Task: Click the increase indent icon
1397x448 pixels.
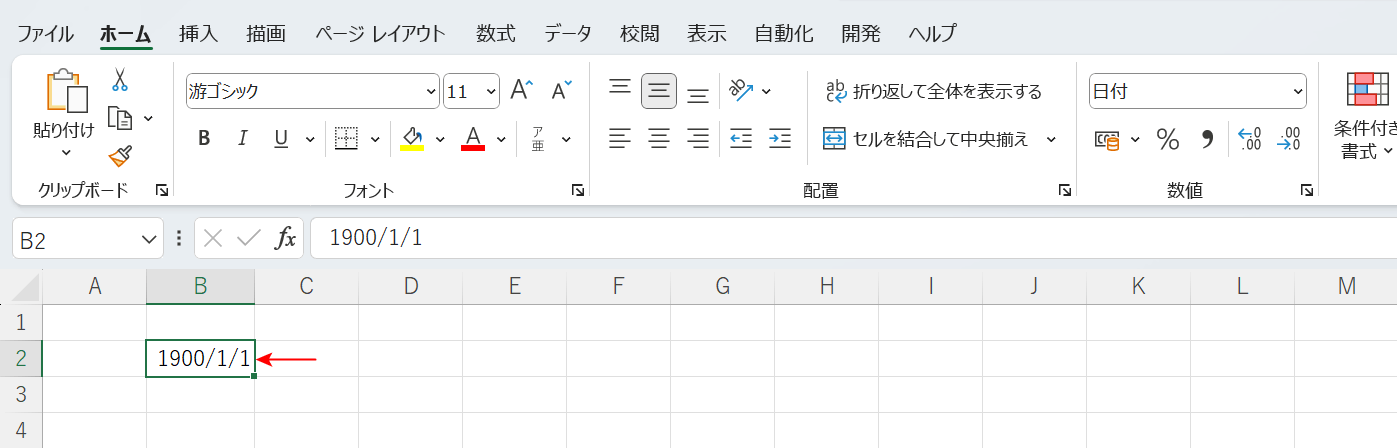Action: (x=780, y=138)
